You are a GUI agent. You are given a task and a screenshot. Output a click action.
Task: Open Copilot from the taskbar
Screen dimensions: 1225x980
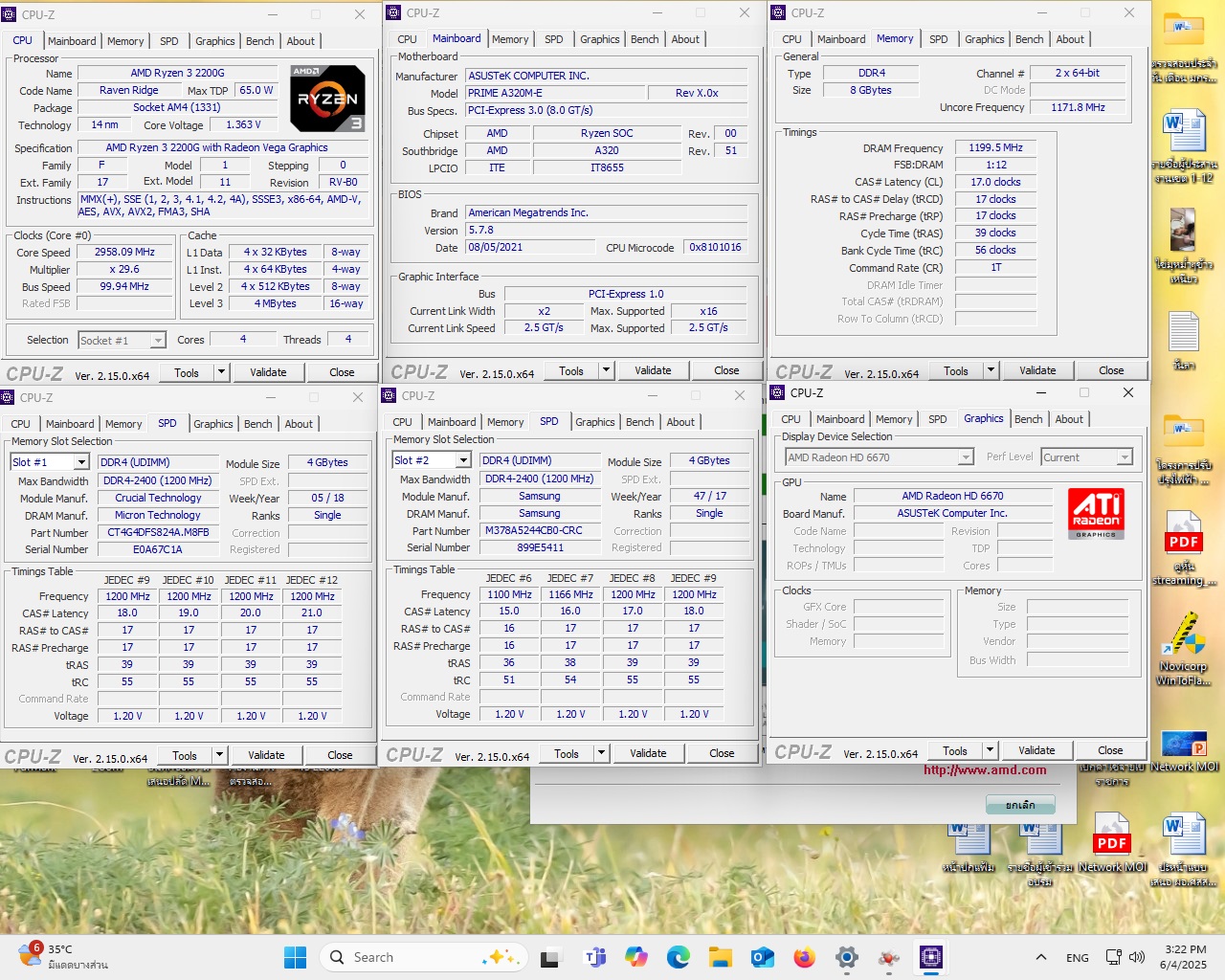click(x=636, y=957)
